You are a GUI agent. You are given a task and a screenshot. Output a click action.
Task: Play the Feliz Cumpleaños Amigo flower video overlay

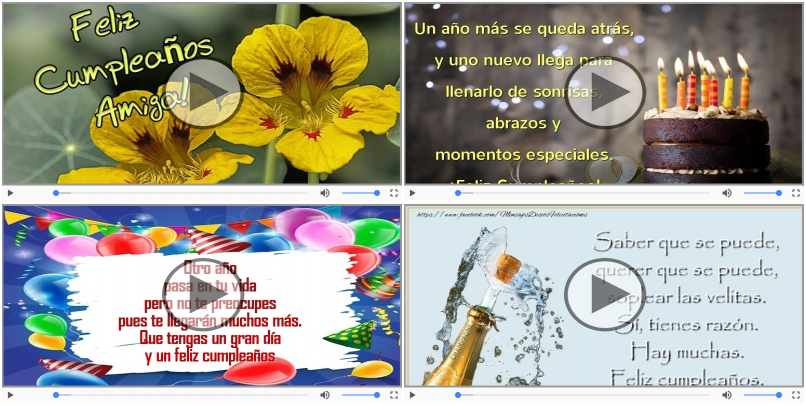click(x=200, y=92)
